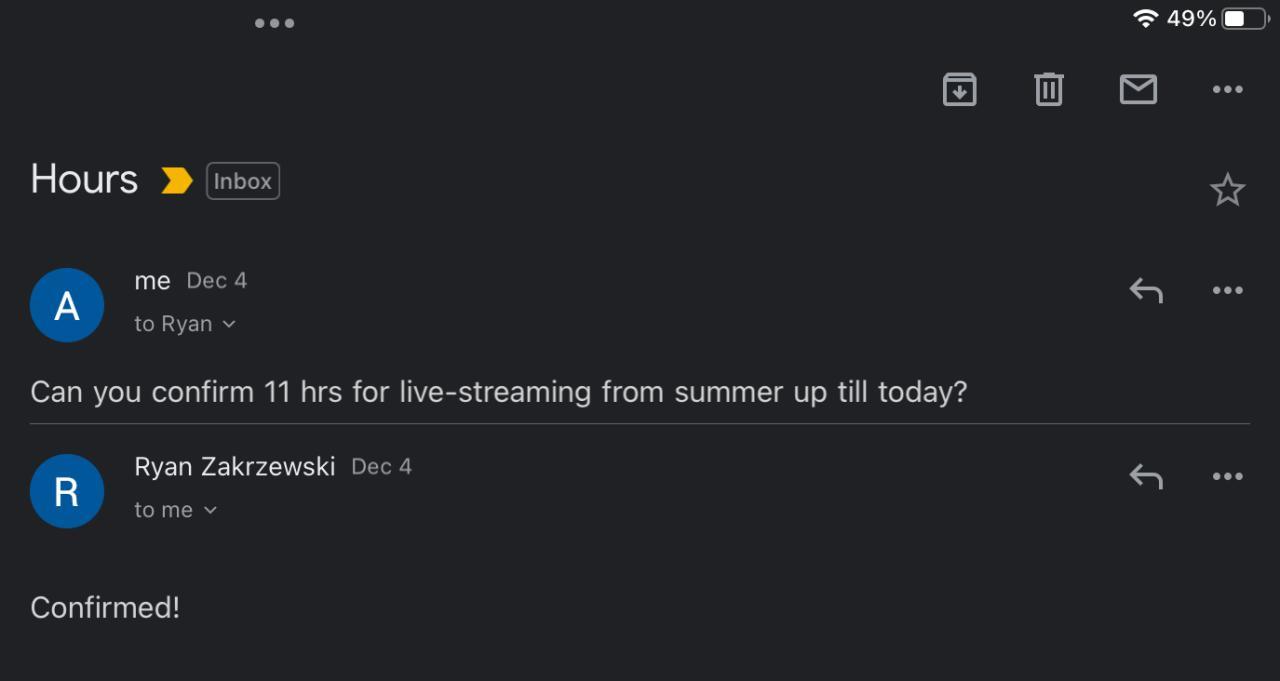
Task: Tap the blue R sender avatar
Action: [x=67, y=491]
